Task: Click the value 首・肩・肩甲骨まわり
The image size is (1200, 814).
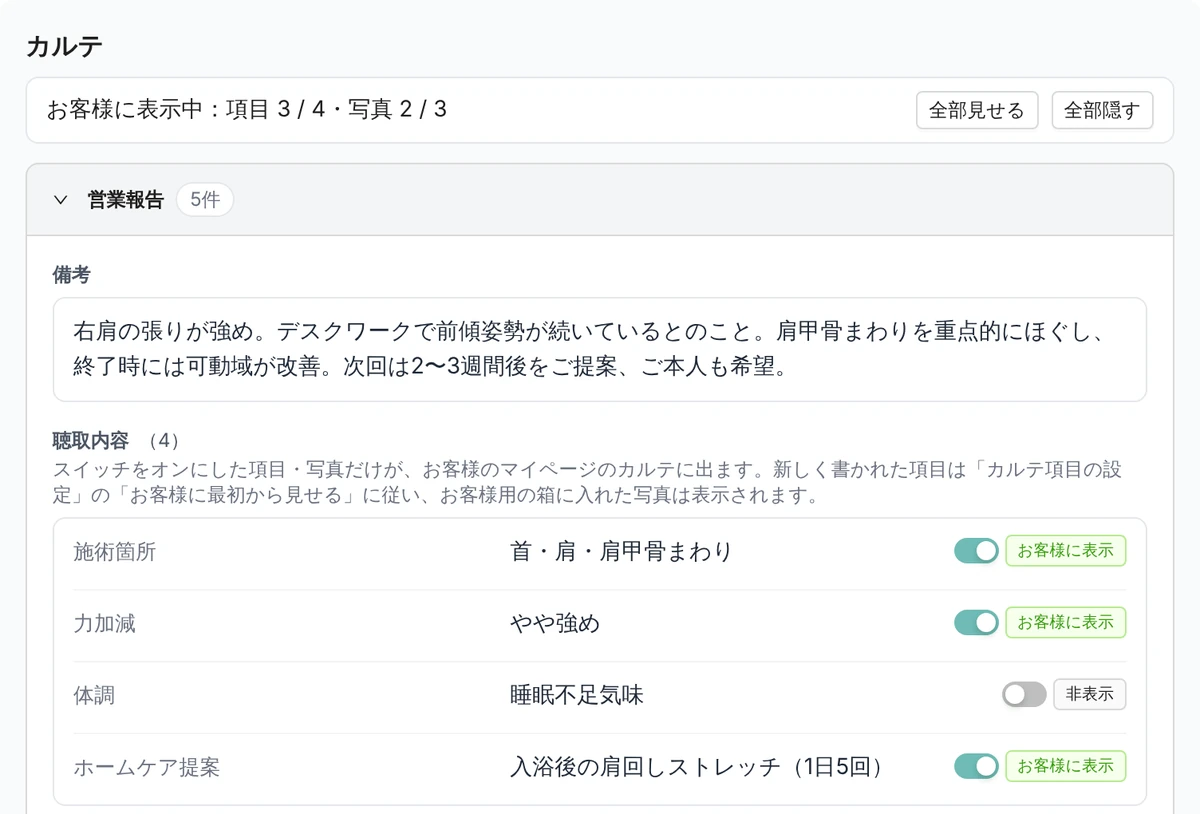Action: [x=621, y=551]
